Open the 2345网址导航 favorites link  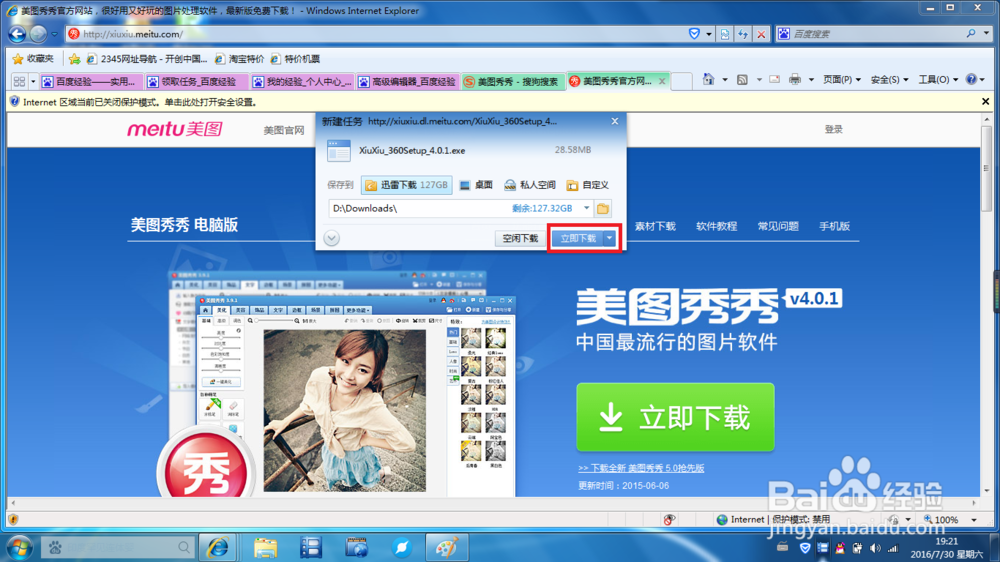click(147, 59)
